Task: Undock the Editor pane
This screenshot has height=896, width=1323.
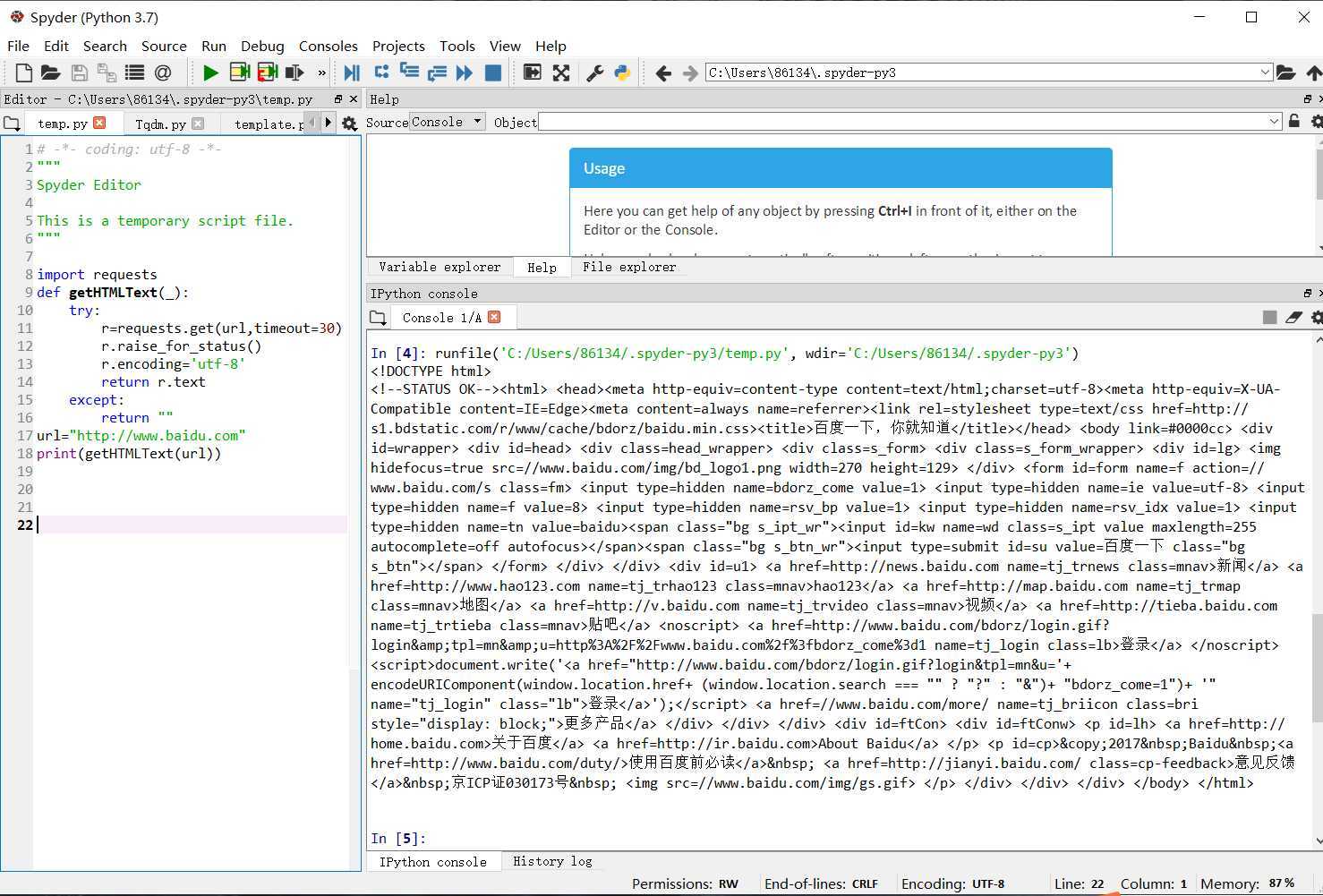Action: tap(338, 99)
